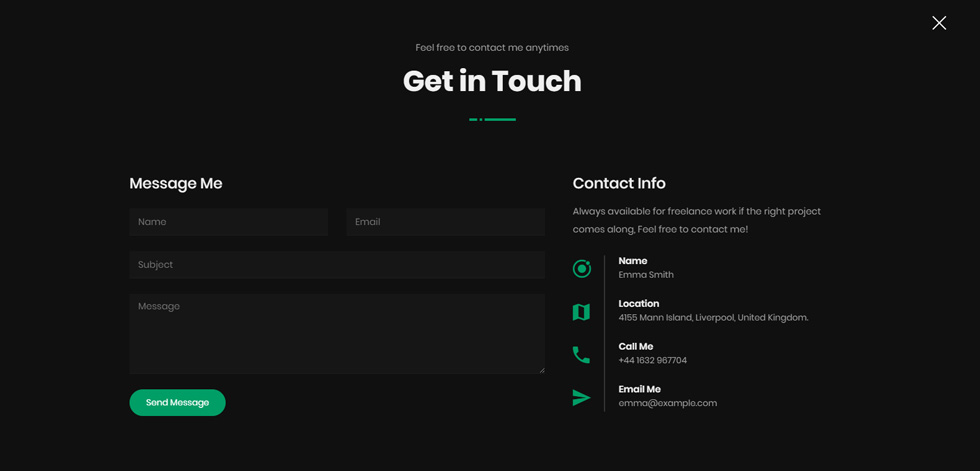Screen dimensions: 980x471
Task: Click the Location map icon
Action: point(581,312)
